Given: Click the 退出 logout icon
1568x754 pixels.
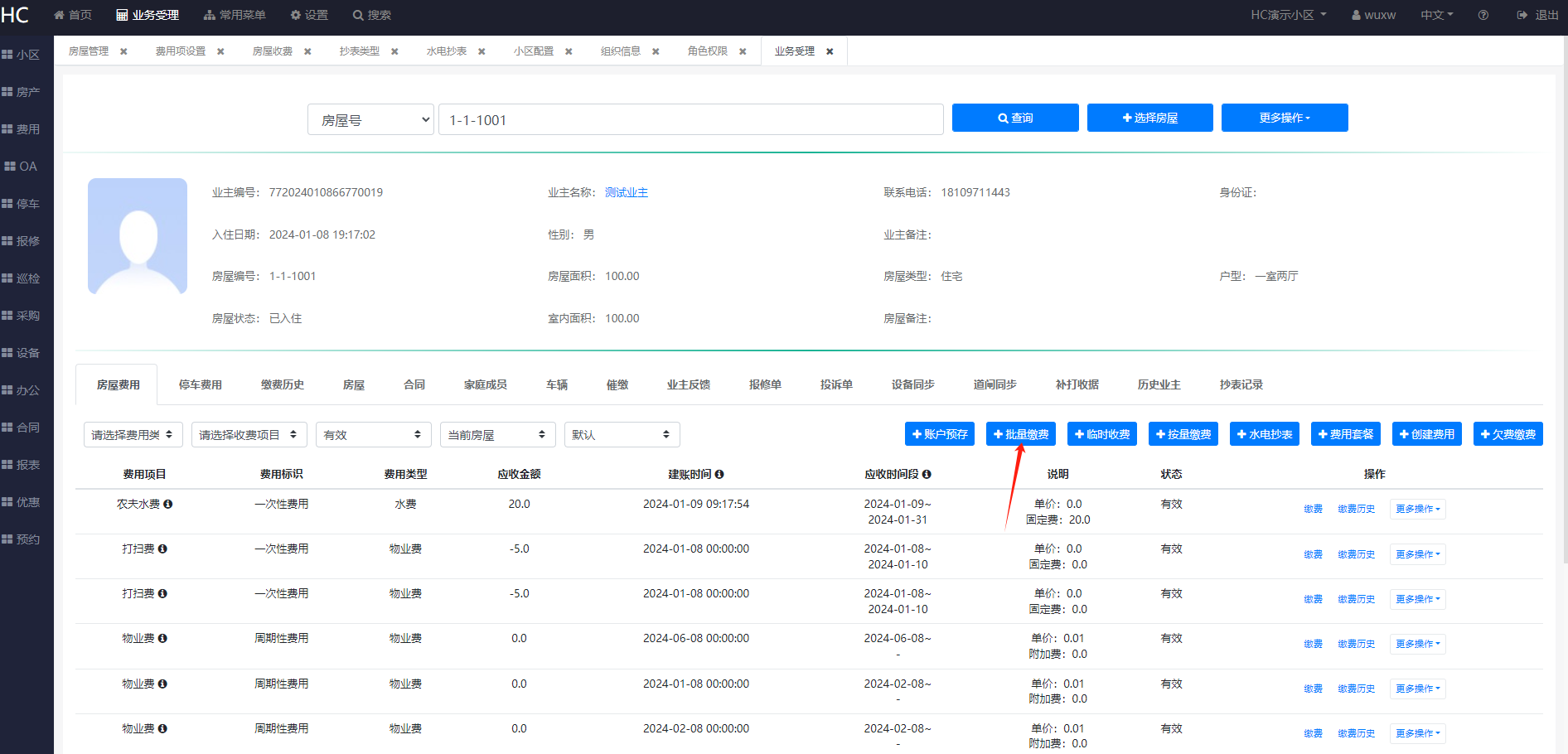Looking at the screenshot, I should tap(1522, 15).
